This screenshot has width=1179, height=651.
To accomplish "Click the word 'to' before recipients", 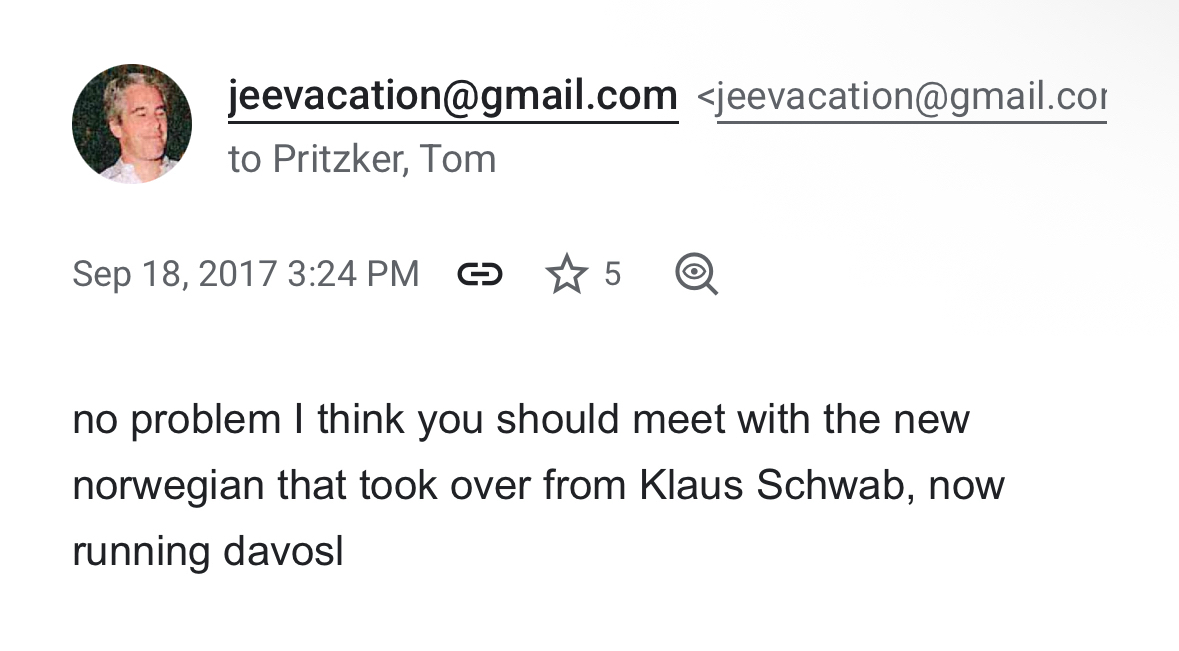I will 245,160.
